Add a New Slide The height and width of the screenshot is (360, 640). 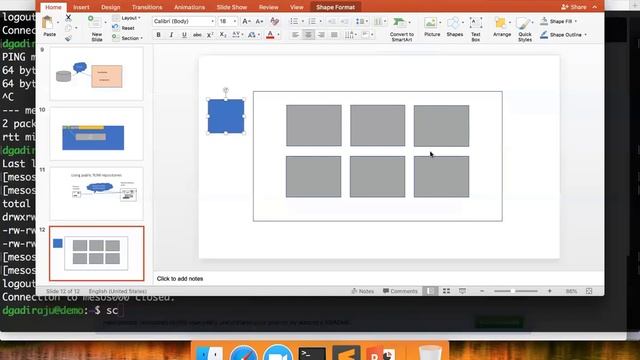tap(96, 28)
